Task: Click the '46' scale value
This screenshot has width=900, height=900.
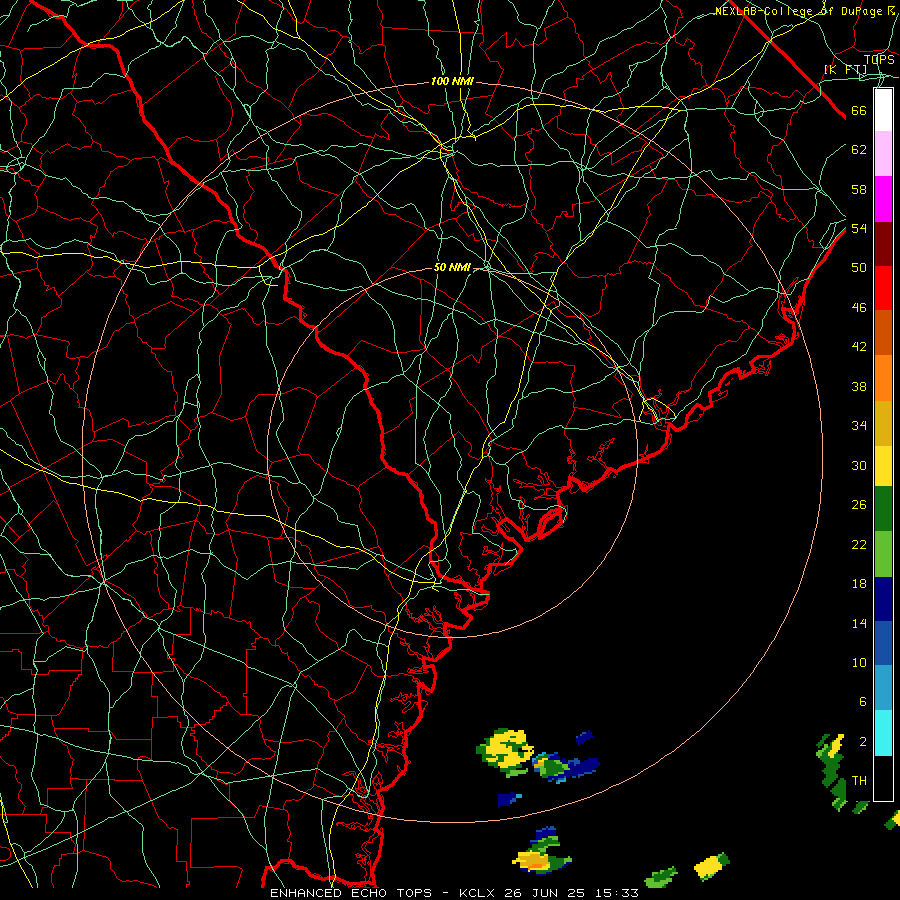Action: 859,308
